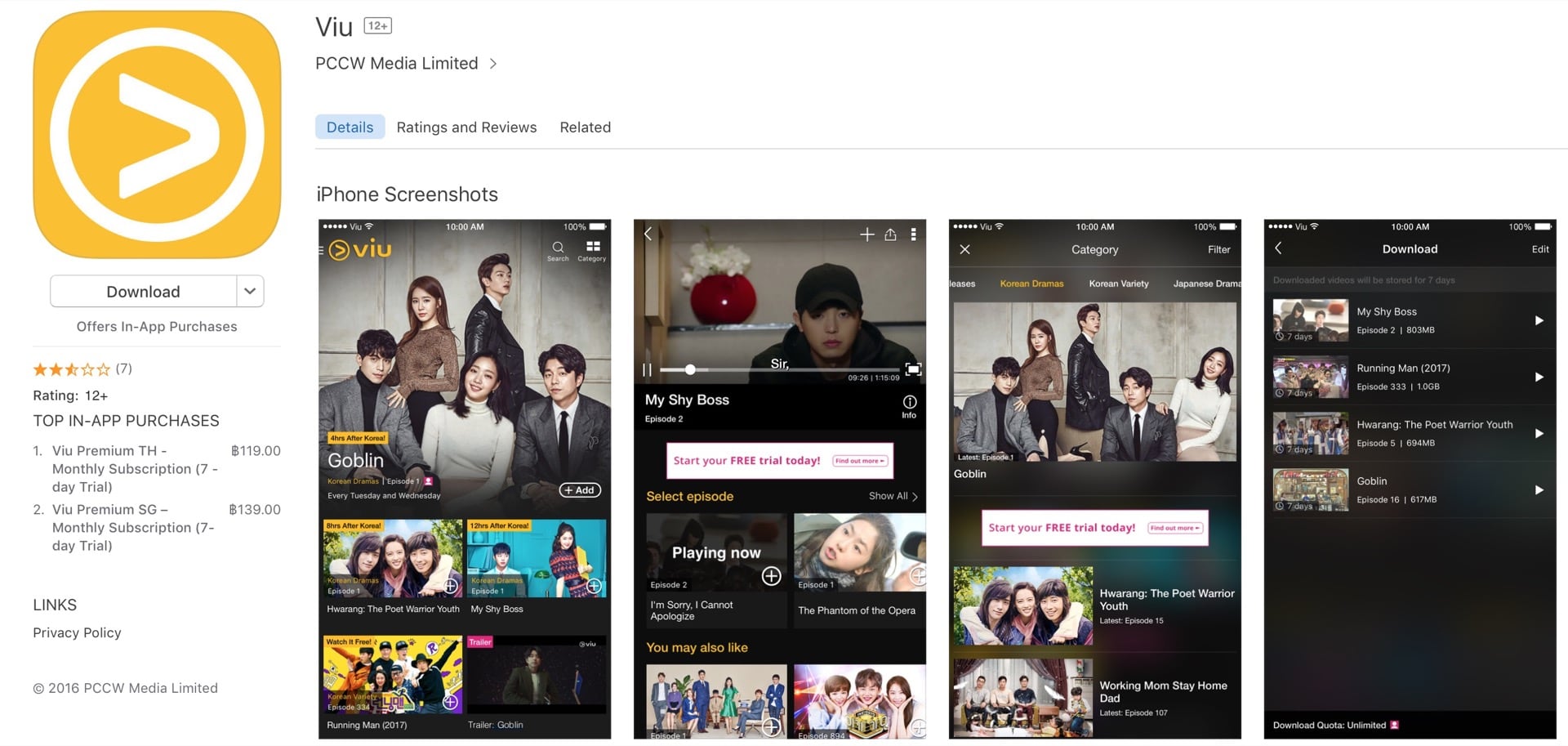1568x746 pixels.
Task: Click Edit on the Download screen
Action: tap(1539, 249)
